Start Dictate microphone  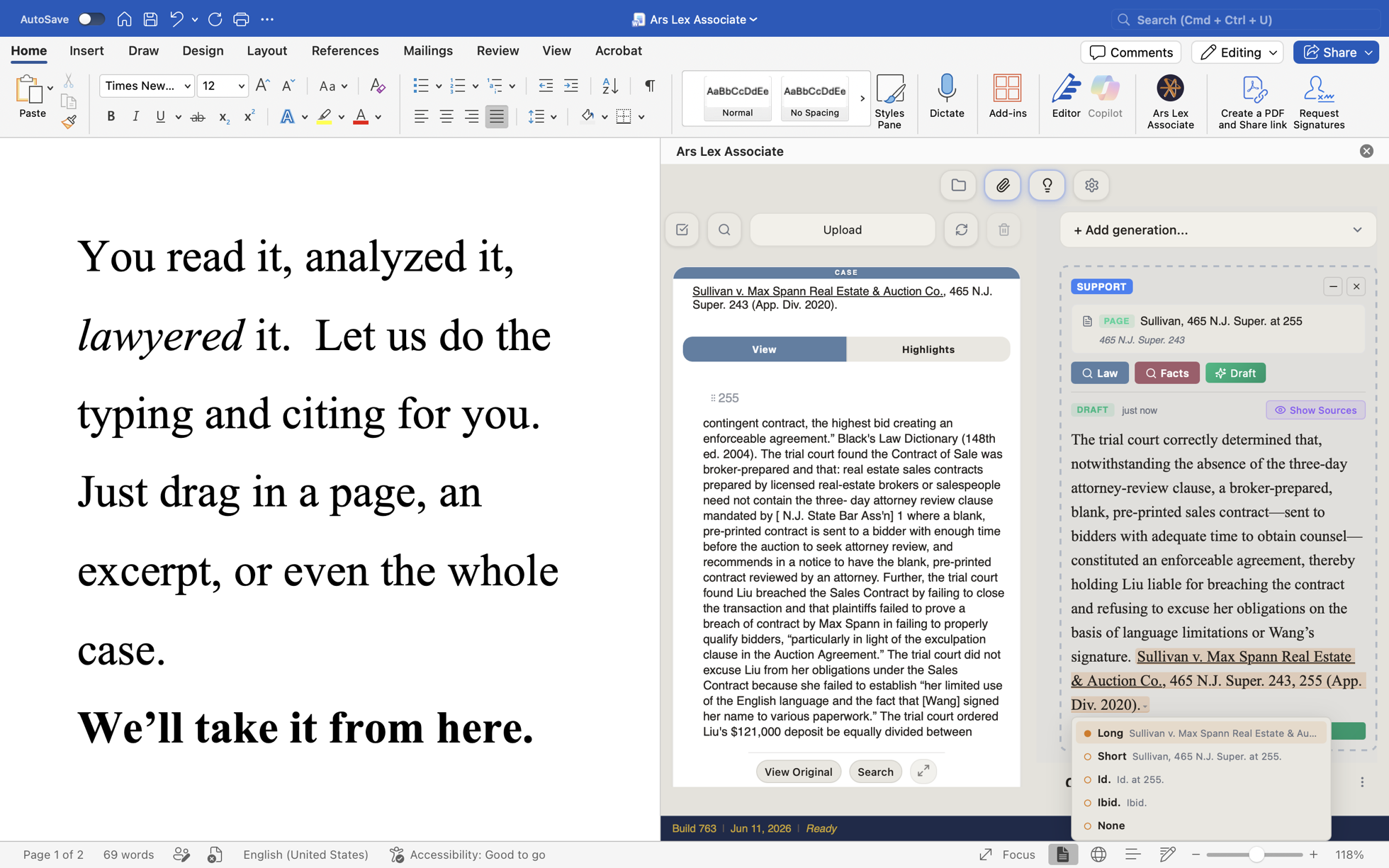click(946, 96)
